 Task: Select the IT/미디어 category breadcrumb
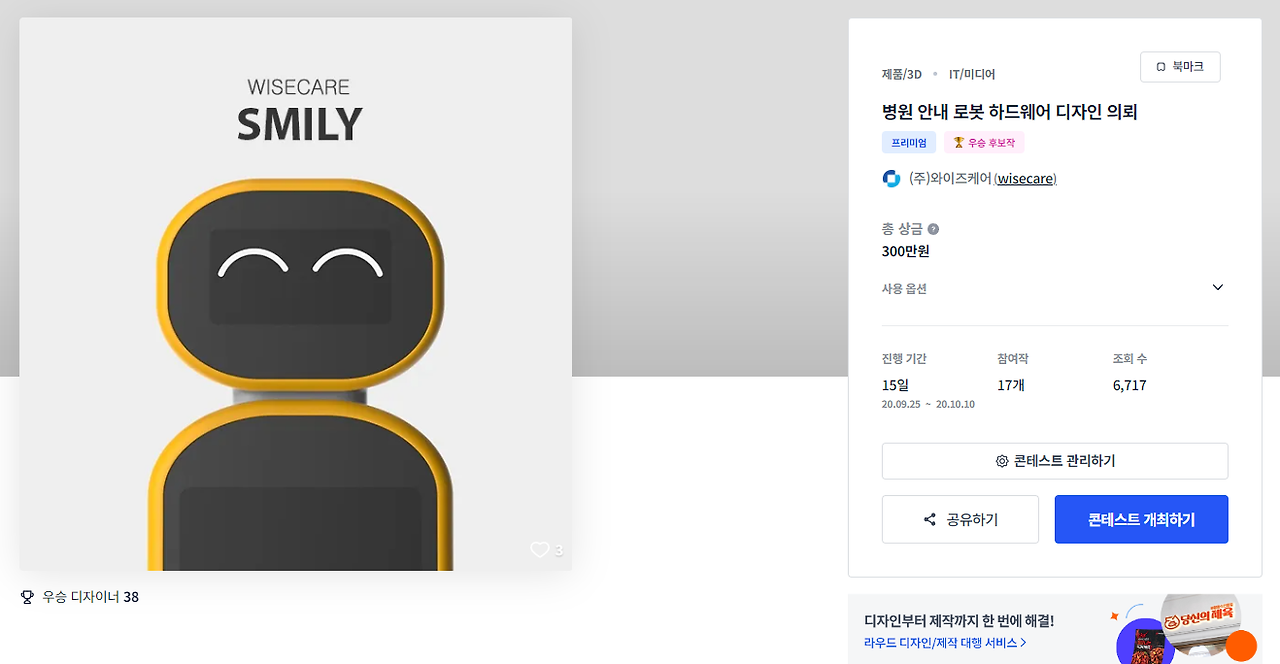tap(972, 74)
